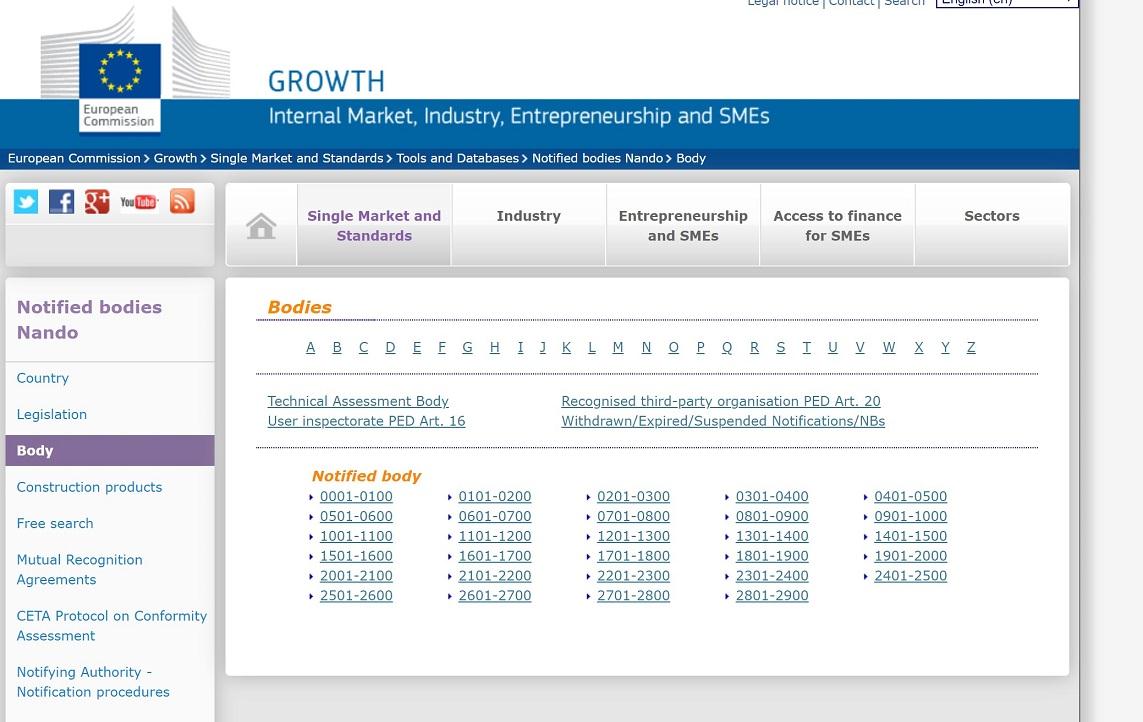Open notified body range 0401-0500
Viewport: 1143px width, 722px height.
pos(910,497)
